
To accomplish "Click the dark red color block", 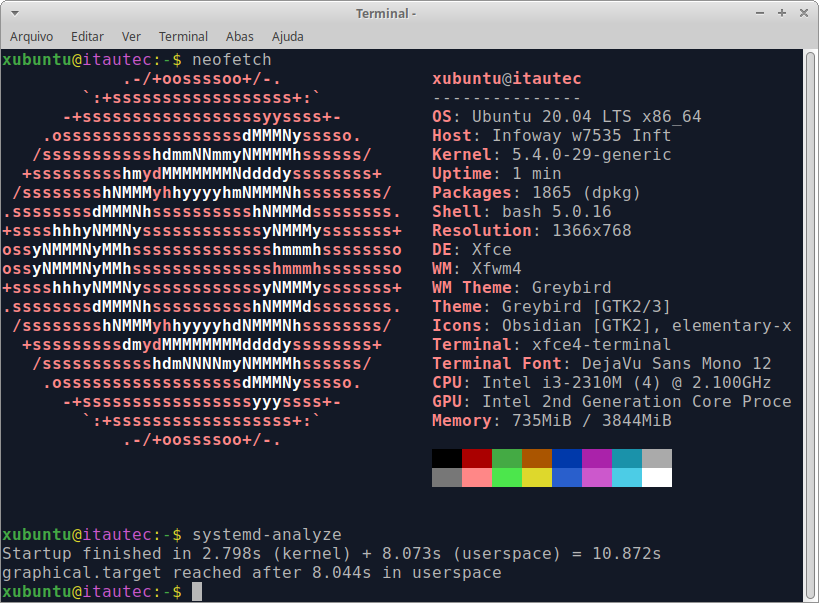I will coord(477,459).
